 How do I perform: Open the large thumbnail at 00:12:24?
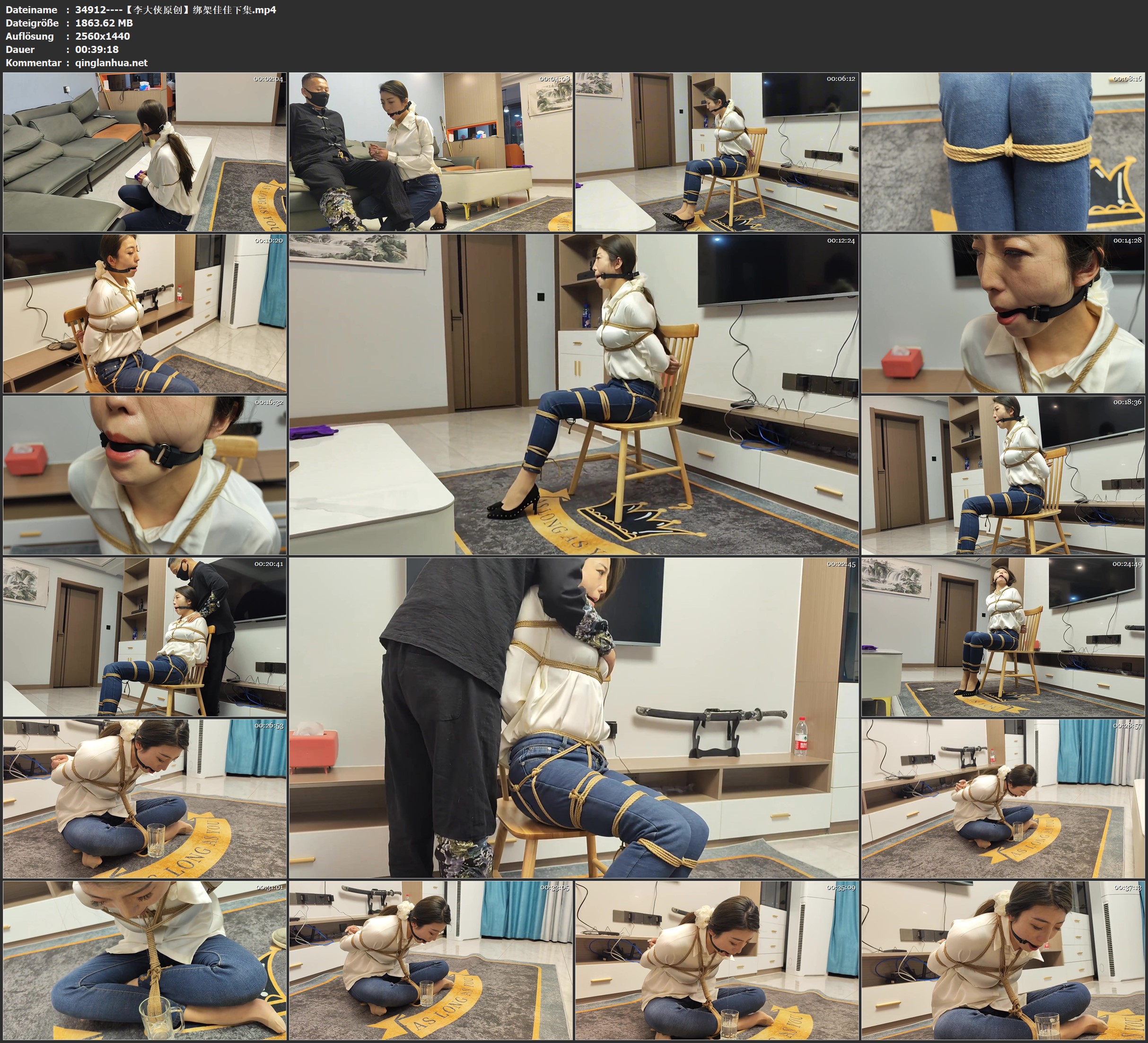coord(574,394)
